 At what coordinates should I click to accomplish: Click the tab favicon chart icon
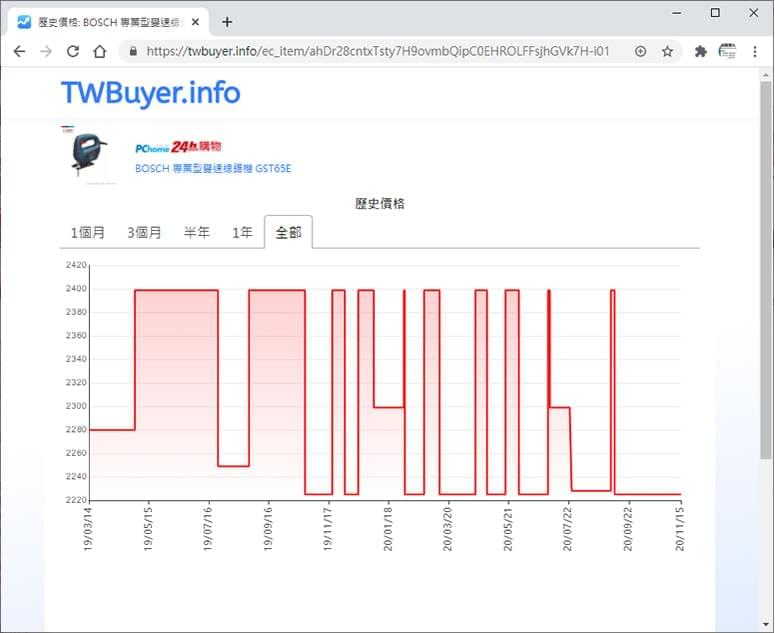[x=24, y=22]
